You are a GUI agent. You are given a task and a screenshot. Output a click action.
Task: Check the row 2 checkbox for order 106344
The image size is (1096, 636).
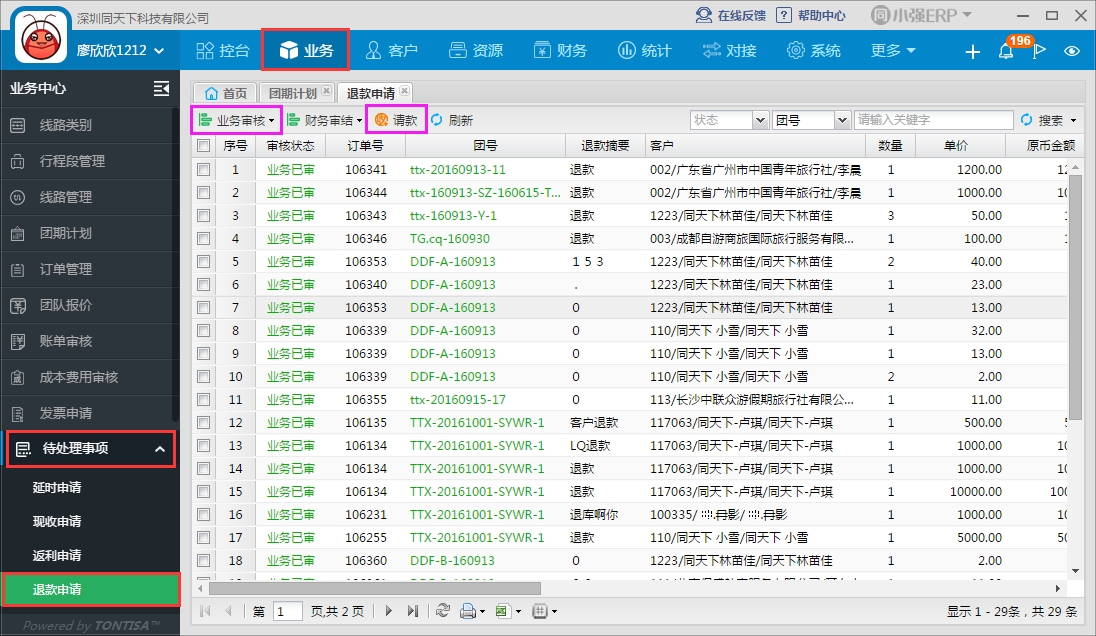tap(203, 192)
